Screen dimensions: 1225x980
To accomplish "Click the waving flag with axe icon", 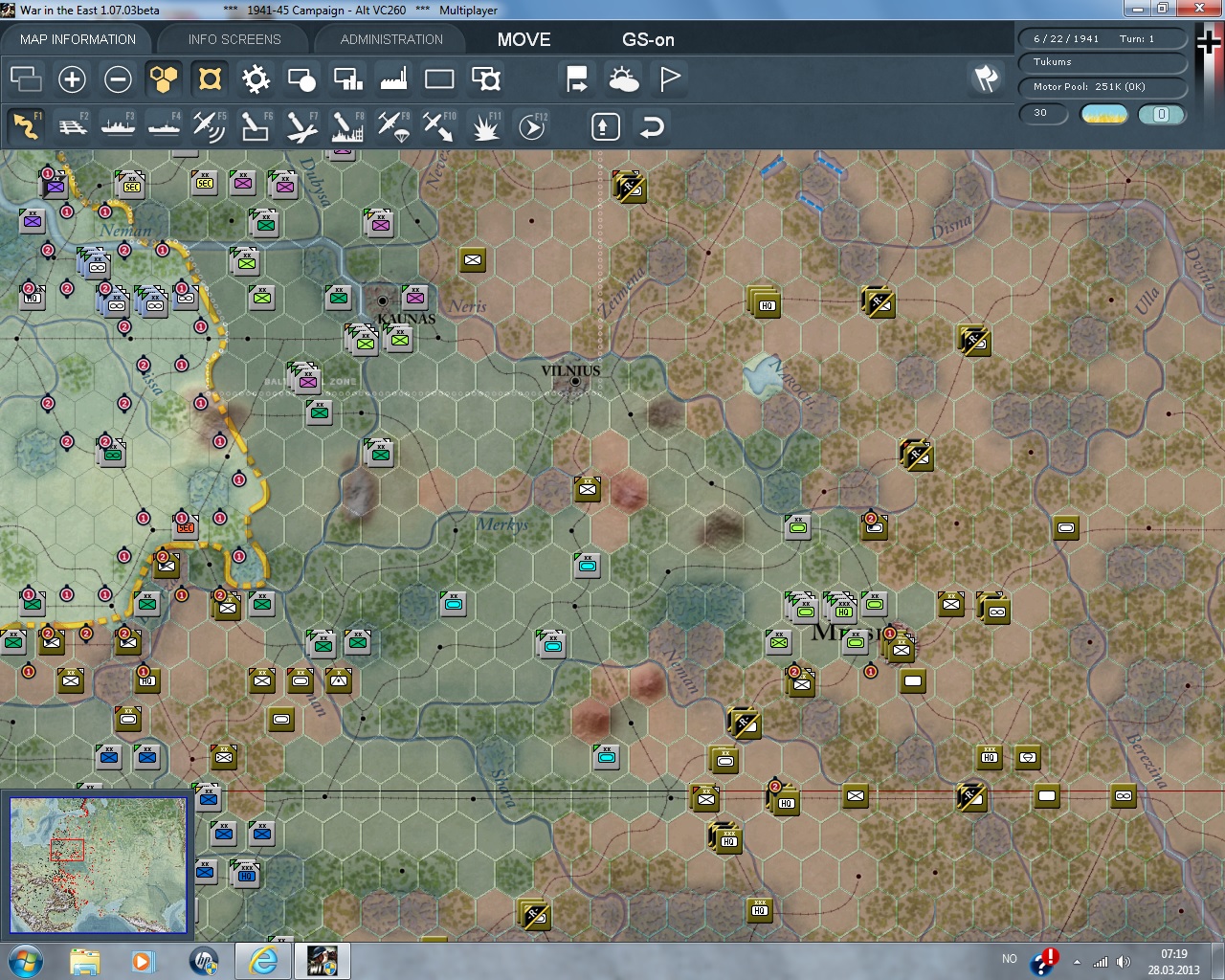I will click(x=986, y=78).
